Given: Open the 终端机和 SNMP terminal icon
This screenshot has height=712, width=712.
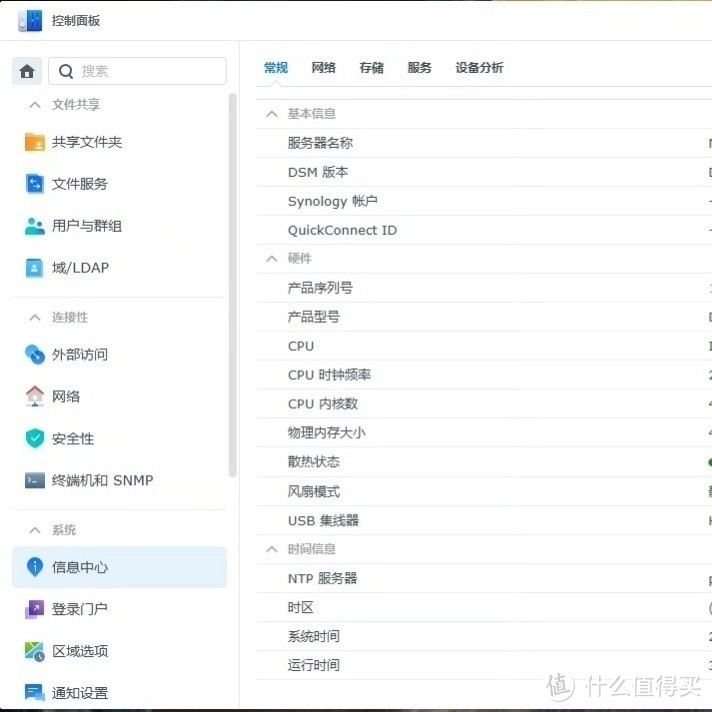Looking at the screenshot, I should tap(35, 480).
